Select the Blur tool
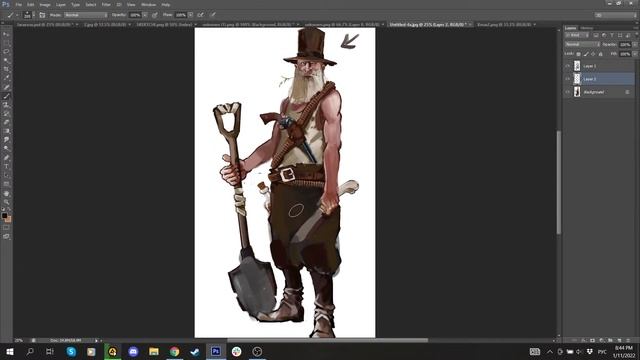Screen dimensions: 640x360 (x=6, y=140)
